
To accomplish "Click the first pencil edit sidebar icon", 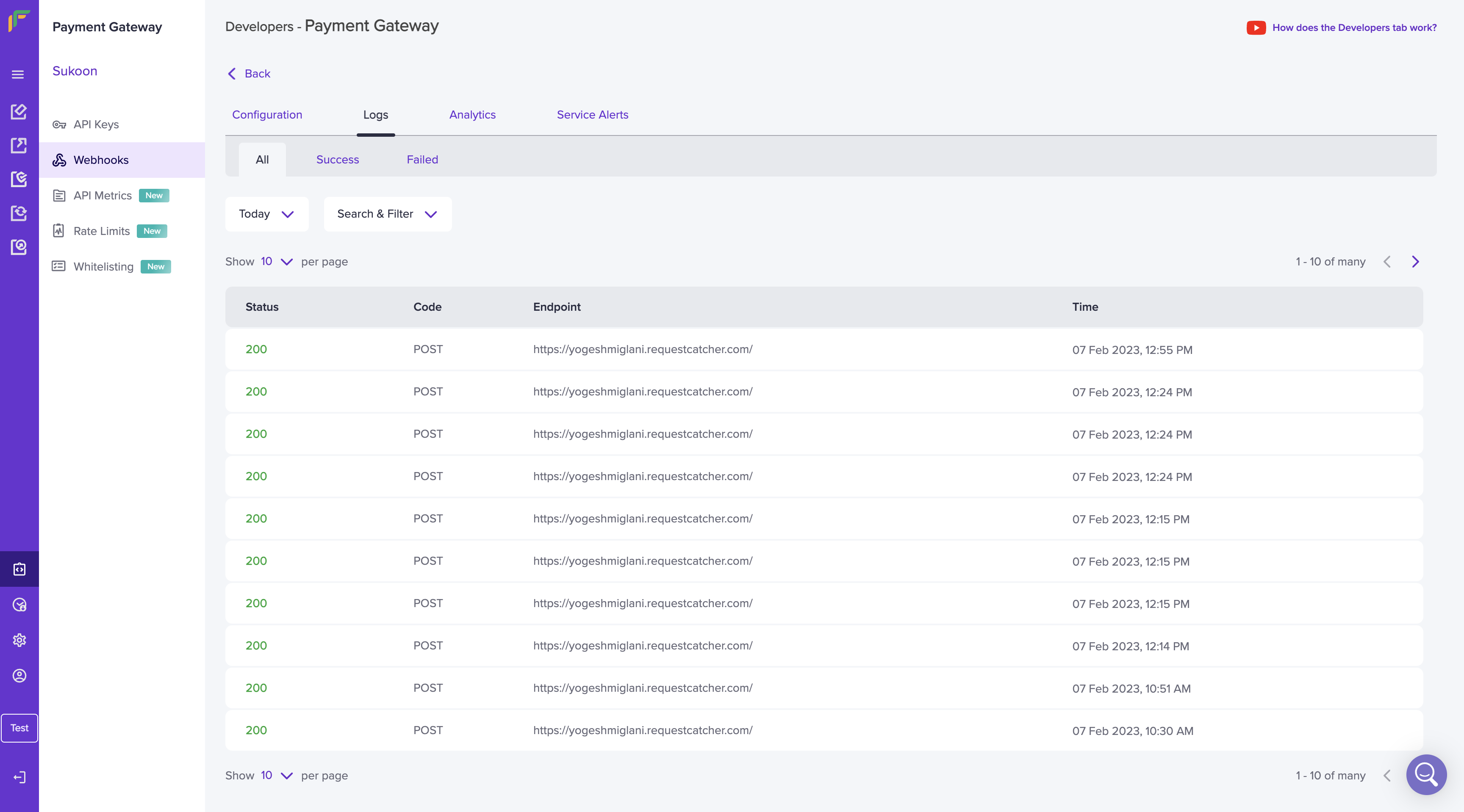I will click(x=19, y=111).
